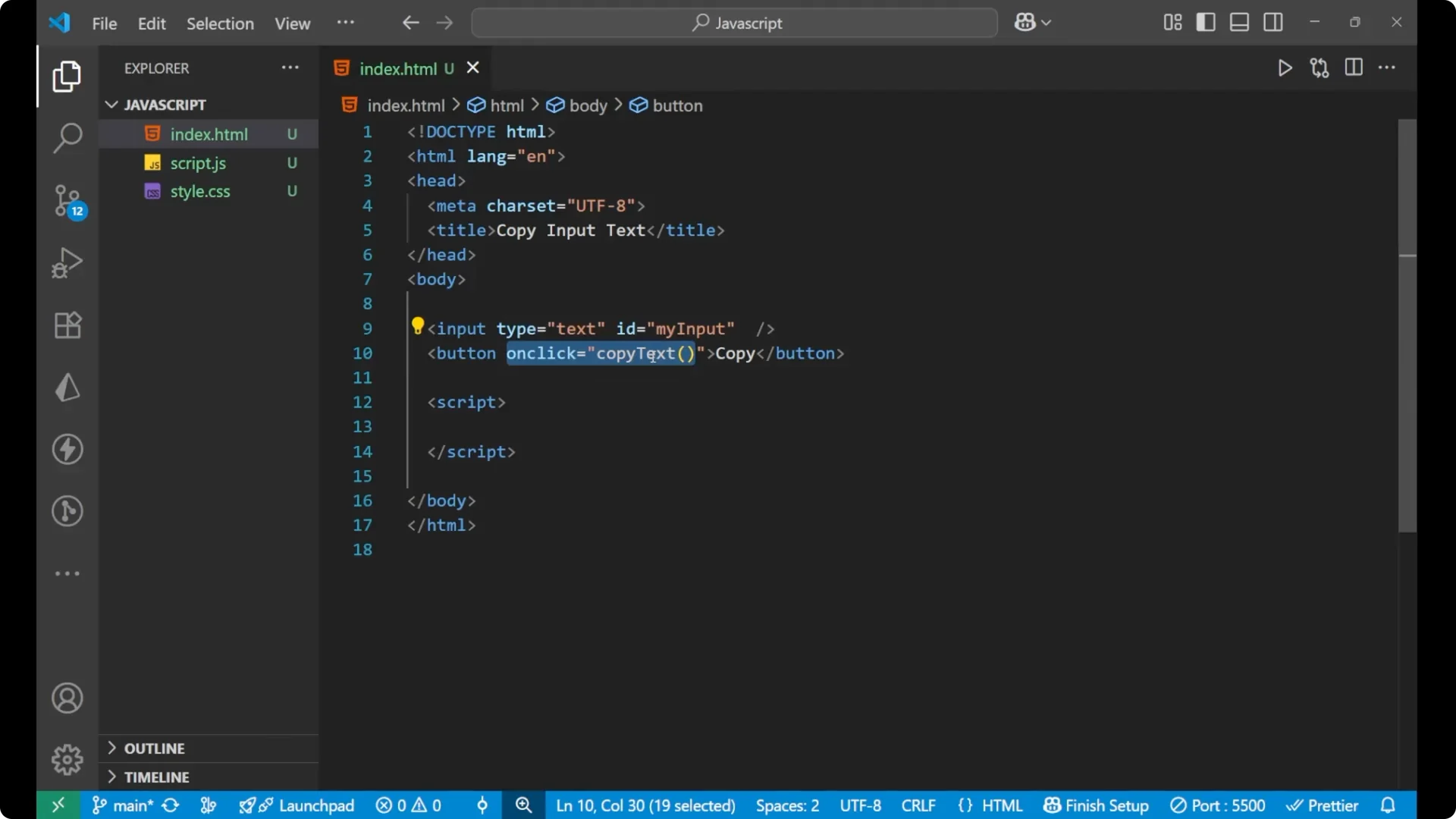Open the Accounts profile icon
1456x819 pixels.
click(x=67, y=698)
